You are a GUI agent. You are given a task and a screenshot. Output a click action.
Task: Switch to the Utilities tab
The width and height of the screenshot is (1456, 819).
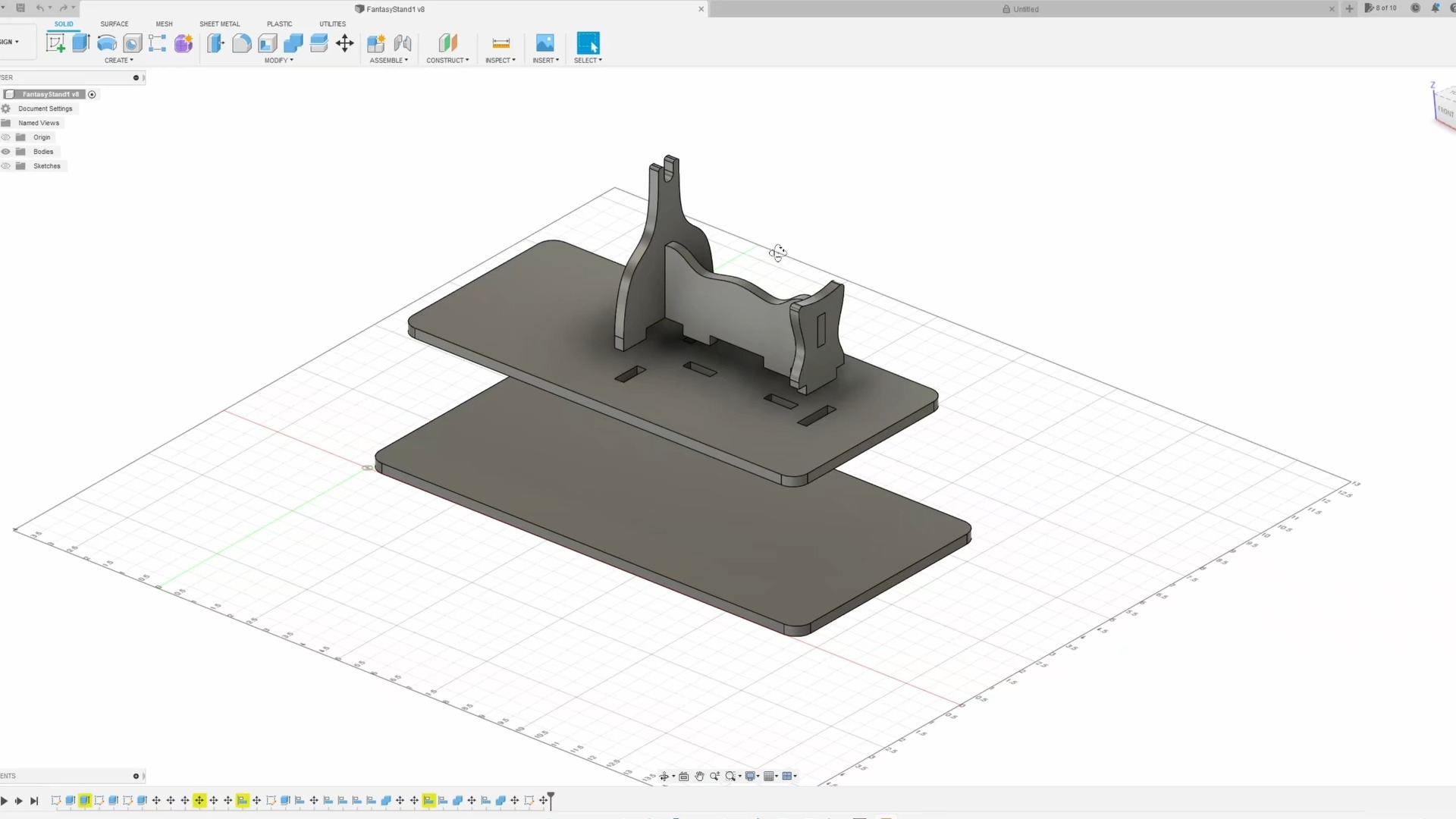point(333,24)
